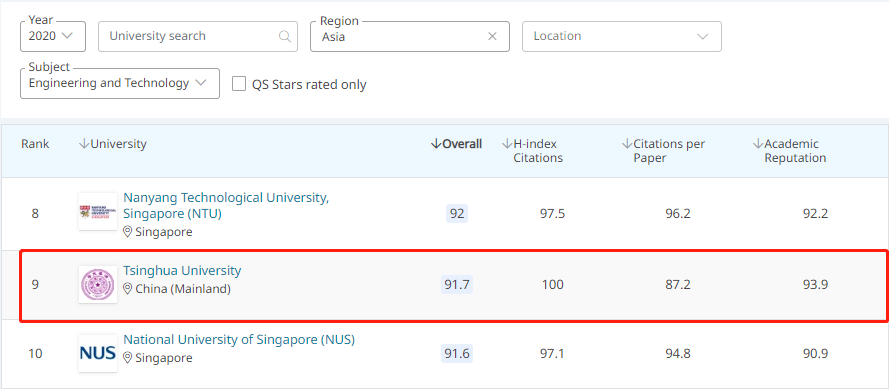Sort by Citations per Paper column
This screenshot has width=889, height=389.
click(663, 151)
